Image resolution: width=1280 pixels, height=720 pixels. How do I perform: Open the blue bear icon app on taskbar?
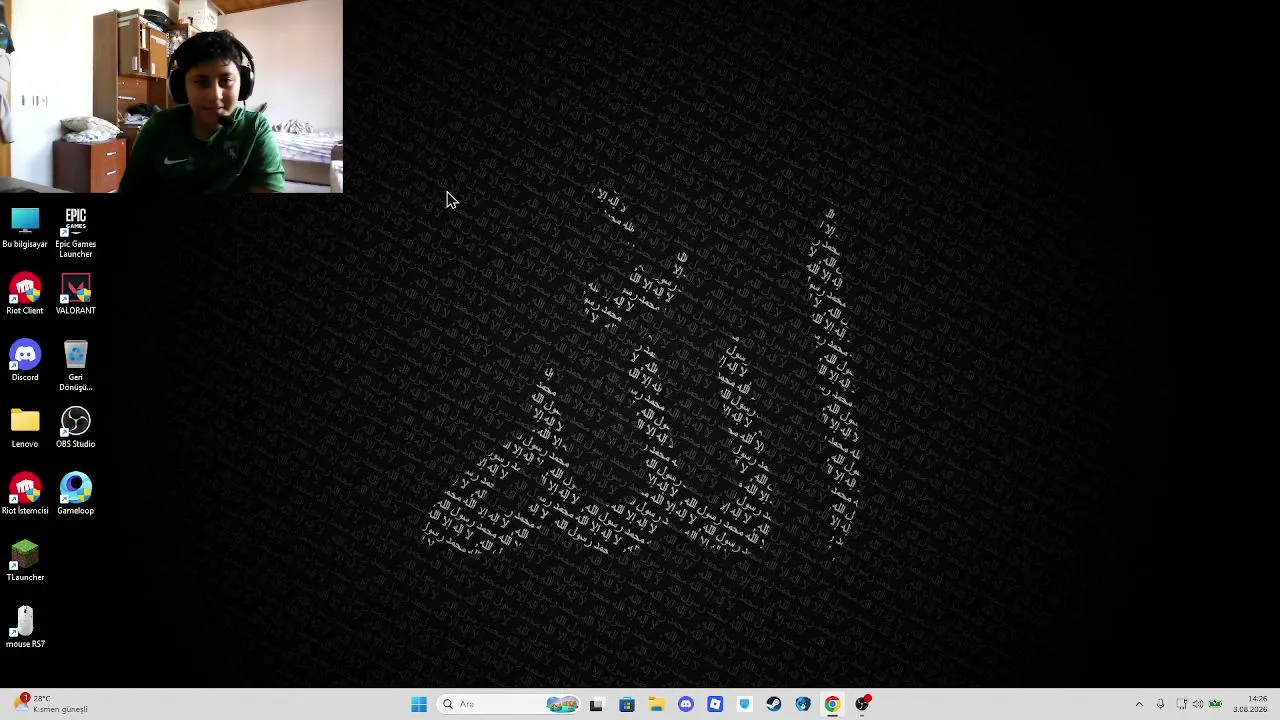[803, 704]
